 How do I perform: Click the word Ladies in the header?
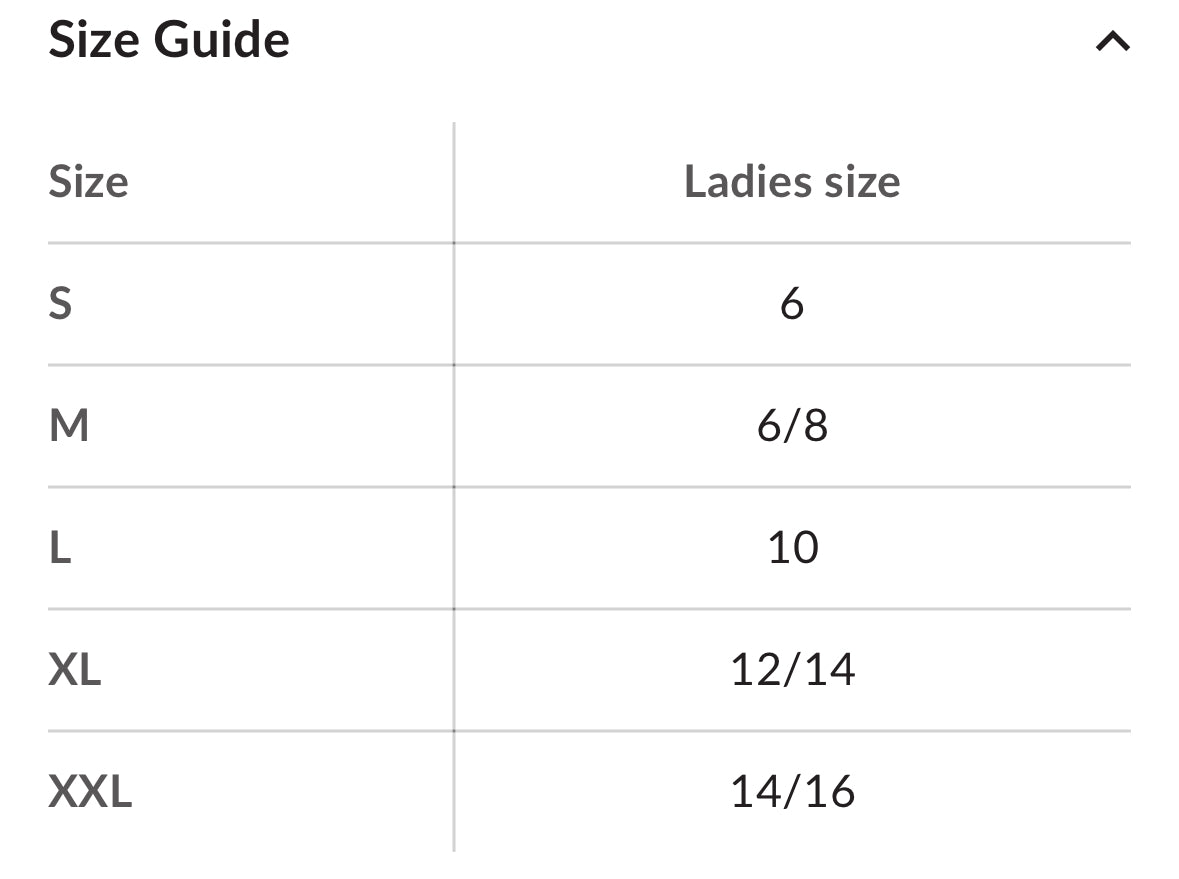(x=748, y=182)
